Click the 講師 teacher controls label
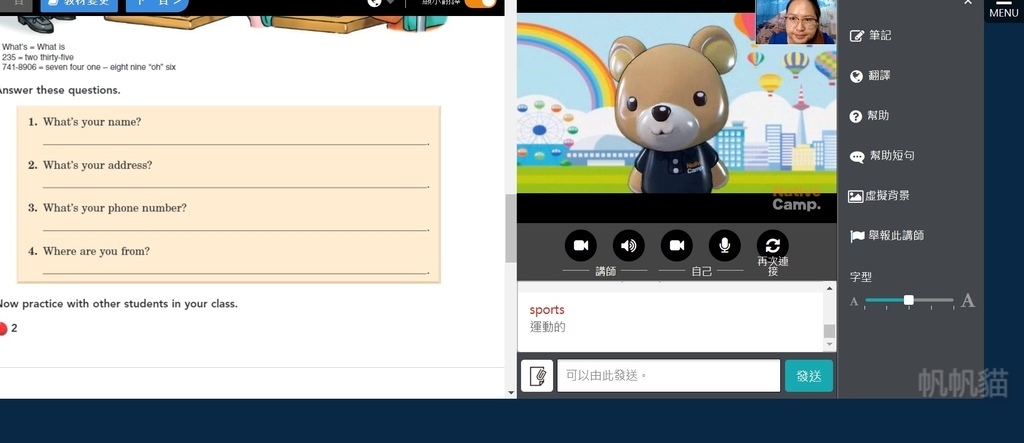Image resolution: width=1024 pixels, height=443 pixels. [605, 271]
